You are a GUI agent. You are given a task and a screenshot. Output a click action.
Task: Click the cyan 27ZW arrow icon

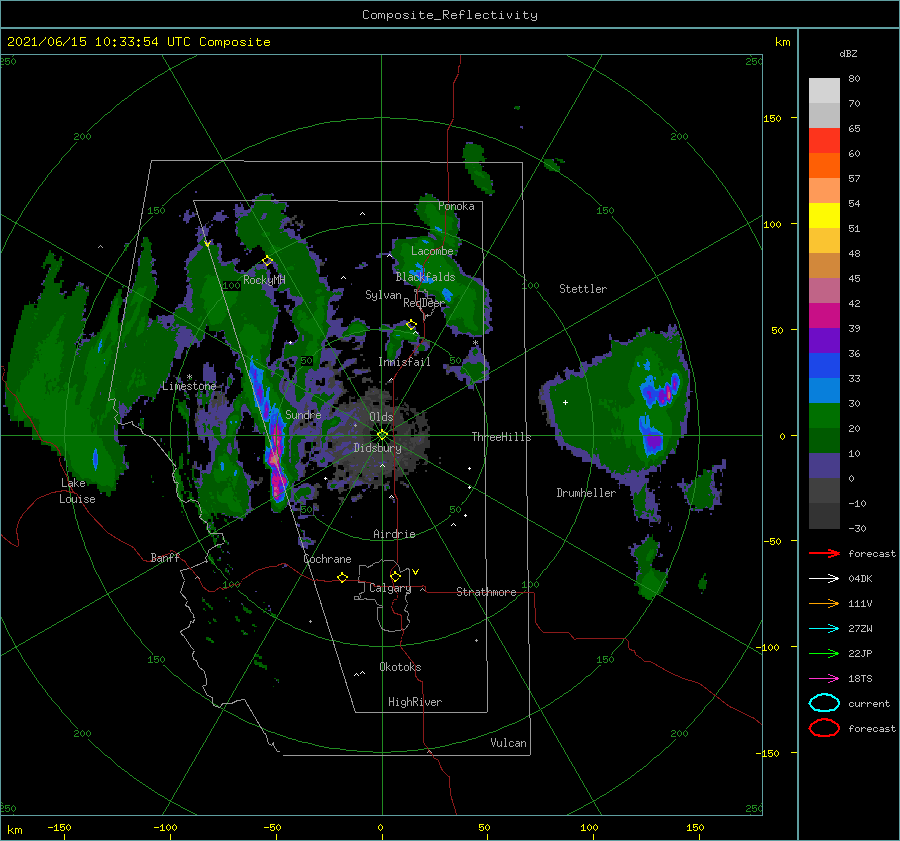[x=824, y=629]
